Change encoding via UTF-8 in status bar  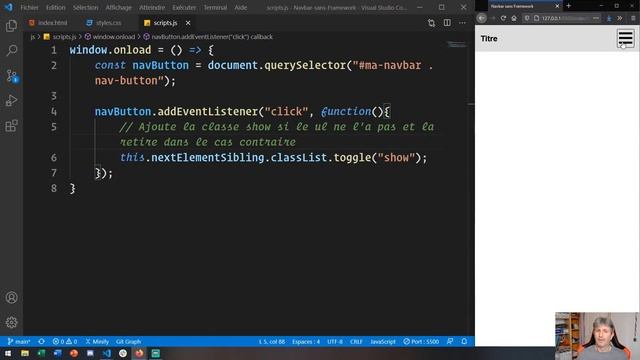(x=335, y=342)
